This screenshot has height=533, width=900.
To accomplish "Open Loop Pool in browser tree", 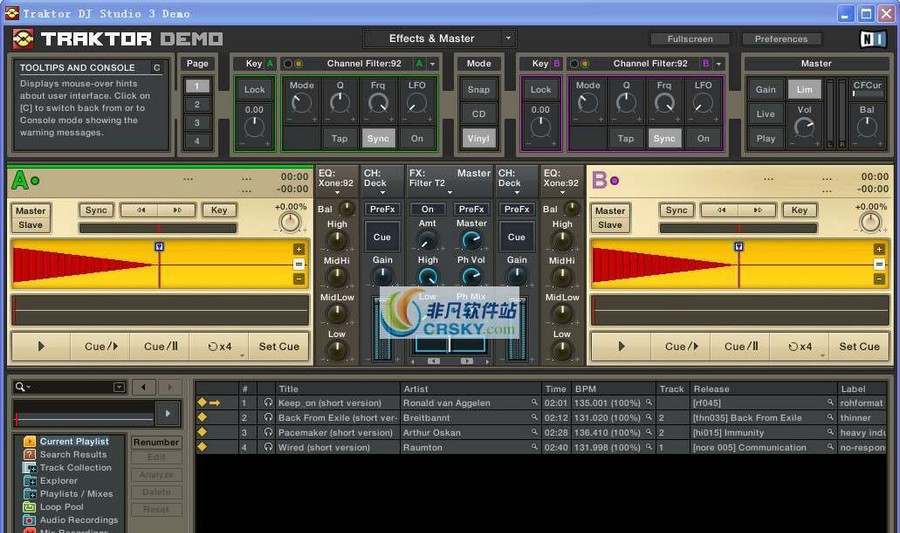I will (61, 507).
